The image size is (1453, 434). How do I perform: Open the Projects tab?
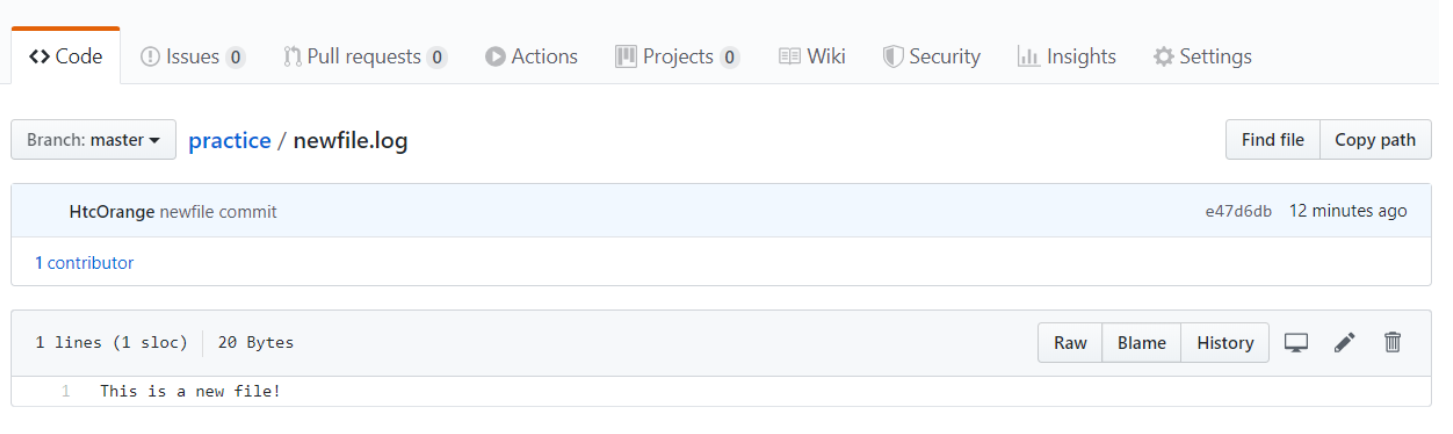[678, 57]
